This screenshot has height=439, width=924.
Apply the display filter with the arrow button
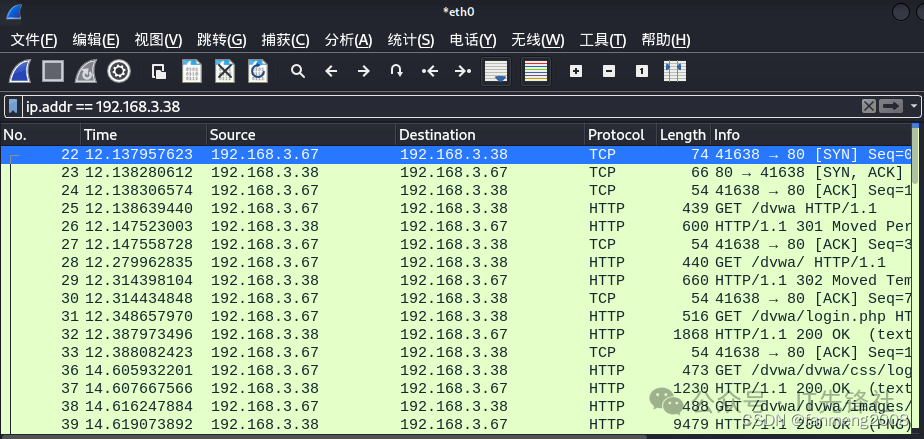pyautogui.click(x=891, y=106)
